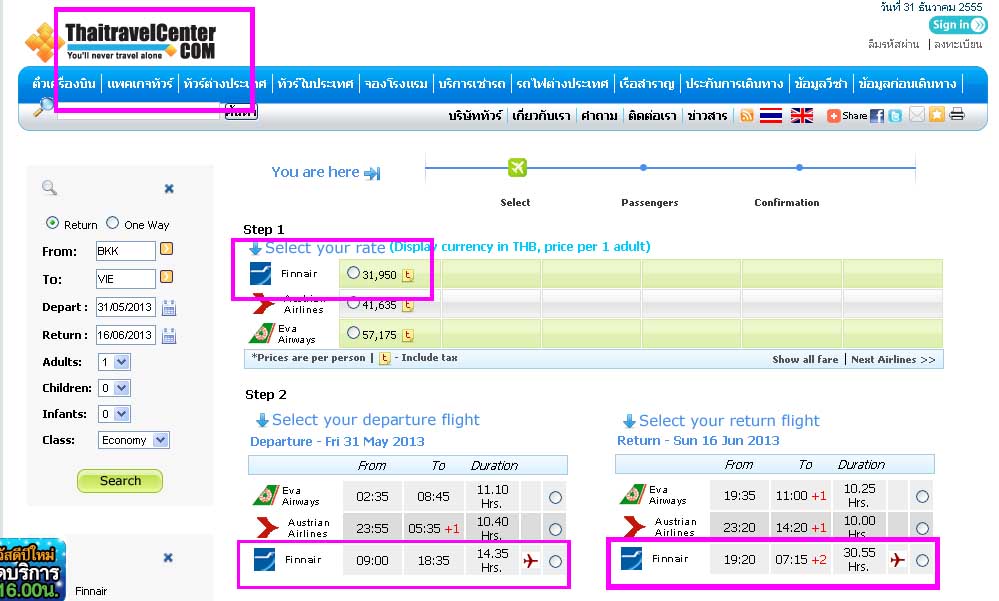Open the จองโรงแรม menu
Screen dimensions: 999x601
click(x=396, y=83)
